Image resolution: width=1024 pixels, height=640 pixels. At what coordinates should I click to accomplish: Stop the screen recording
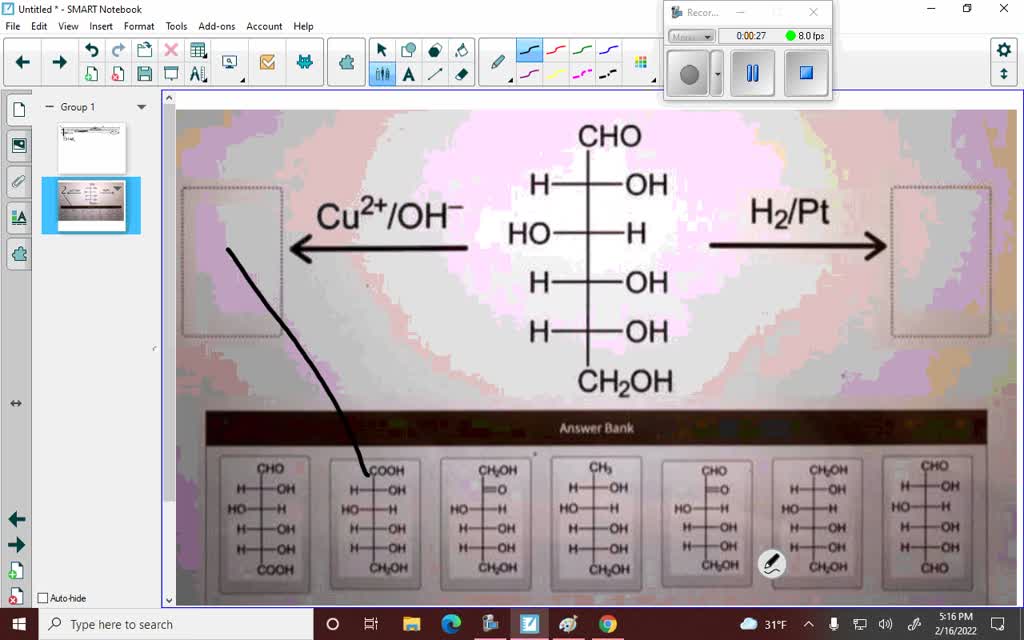click(806, 73)
